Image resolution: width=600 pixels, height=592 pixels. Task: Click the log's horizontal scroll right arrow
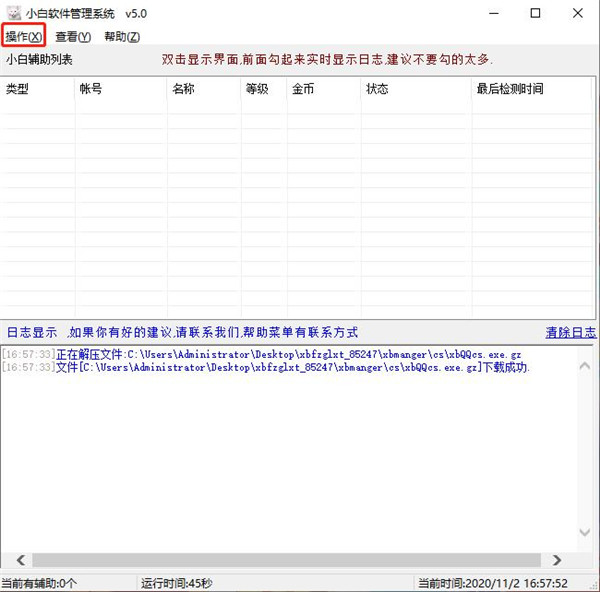click(x=557, y=561)
